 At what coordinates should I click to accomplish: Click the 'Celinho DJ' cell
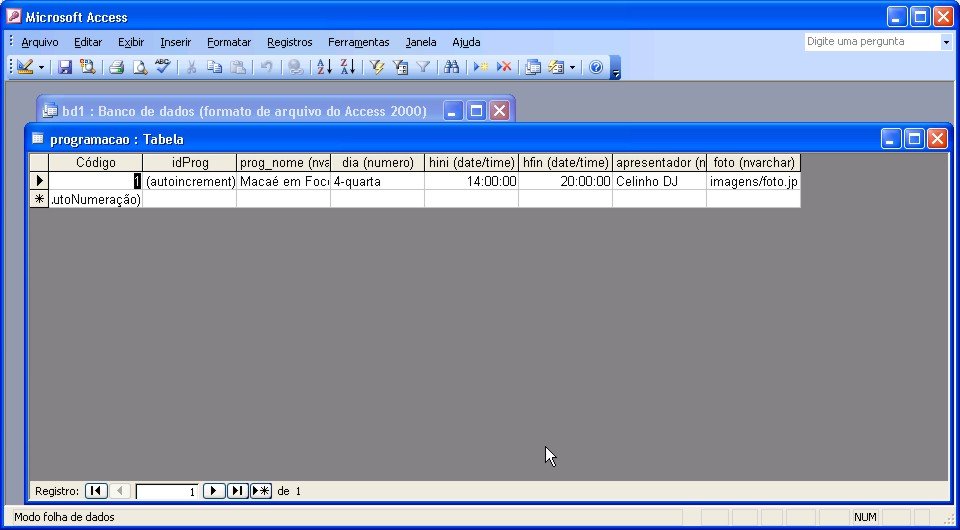(x=659, y=182)
